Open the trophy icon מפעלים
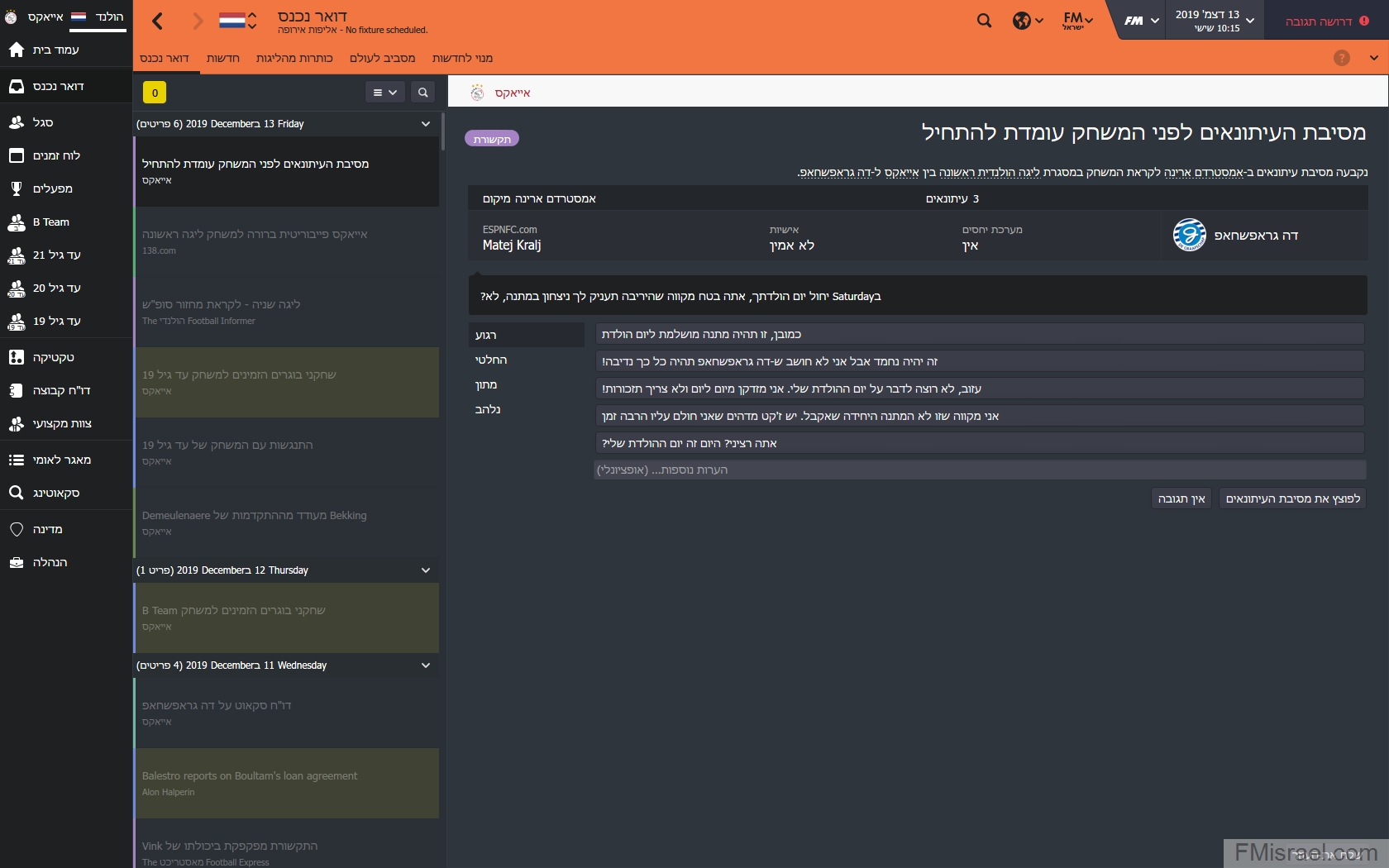The image size is (1389, 868). (17, 188)
